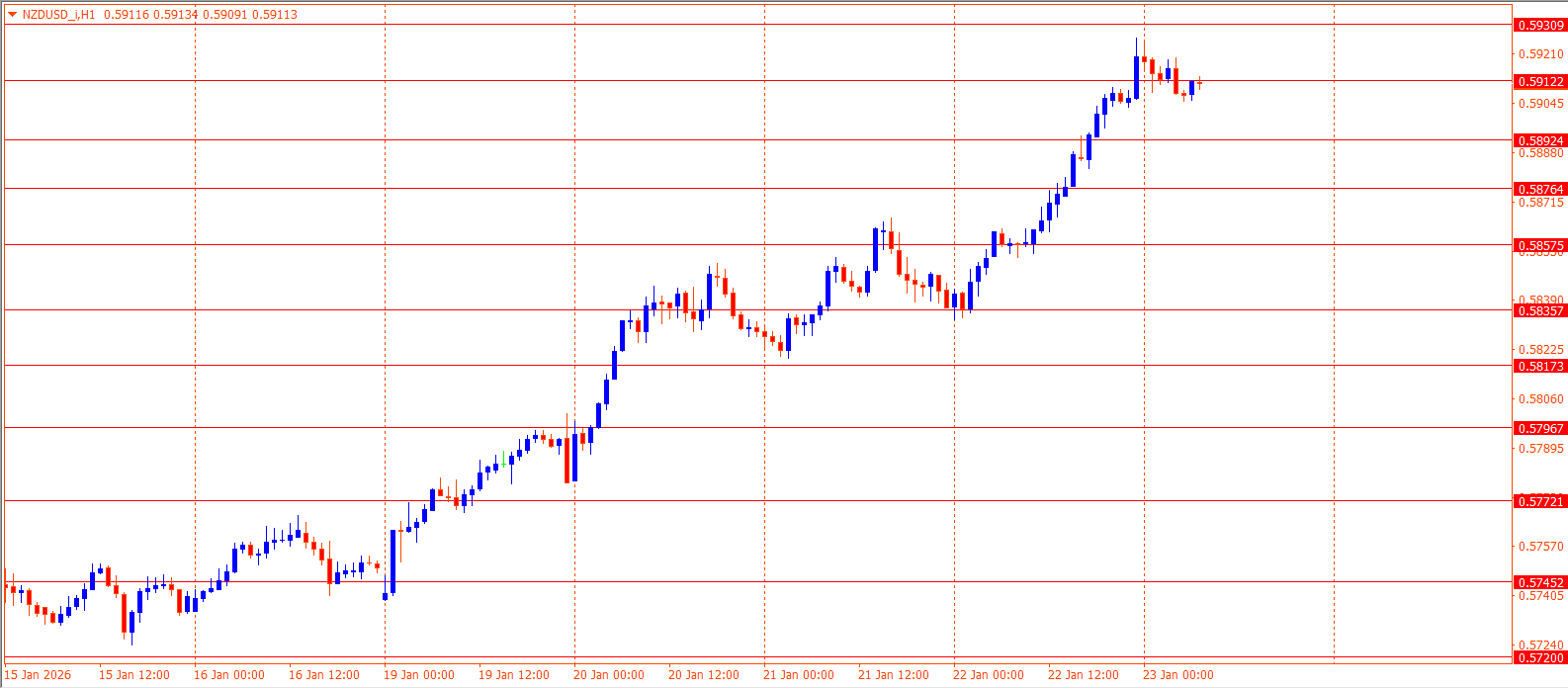Click the 0.59113 close price value

(276, 15)
